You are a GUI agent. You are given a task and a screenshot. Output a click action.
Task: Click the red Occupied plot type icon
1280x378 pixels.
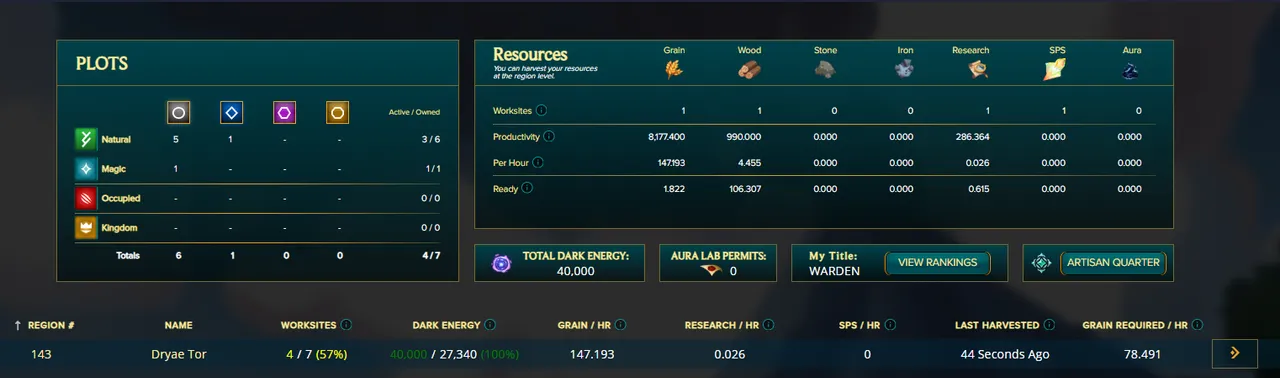tap(86, 198)
